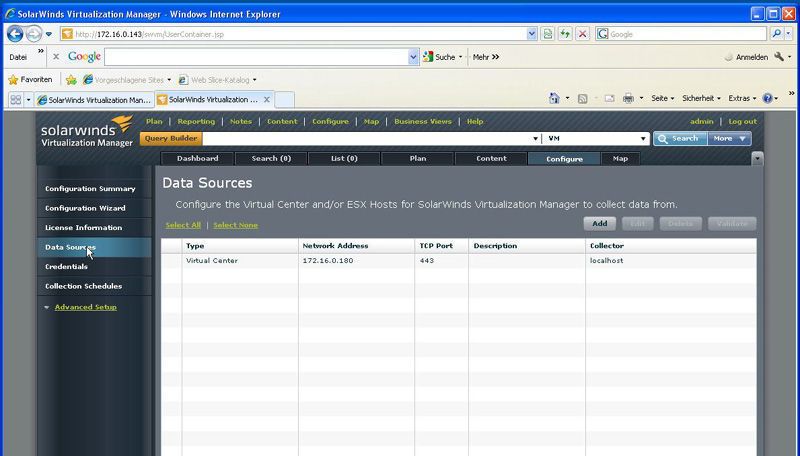Open the IE search provider dropdown arrow
The image size is (800, 456).
788,34
